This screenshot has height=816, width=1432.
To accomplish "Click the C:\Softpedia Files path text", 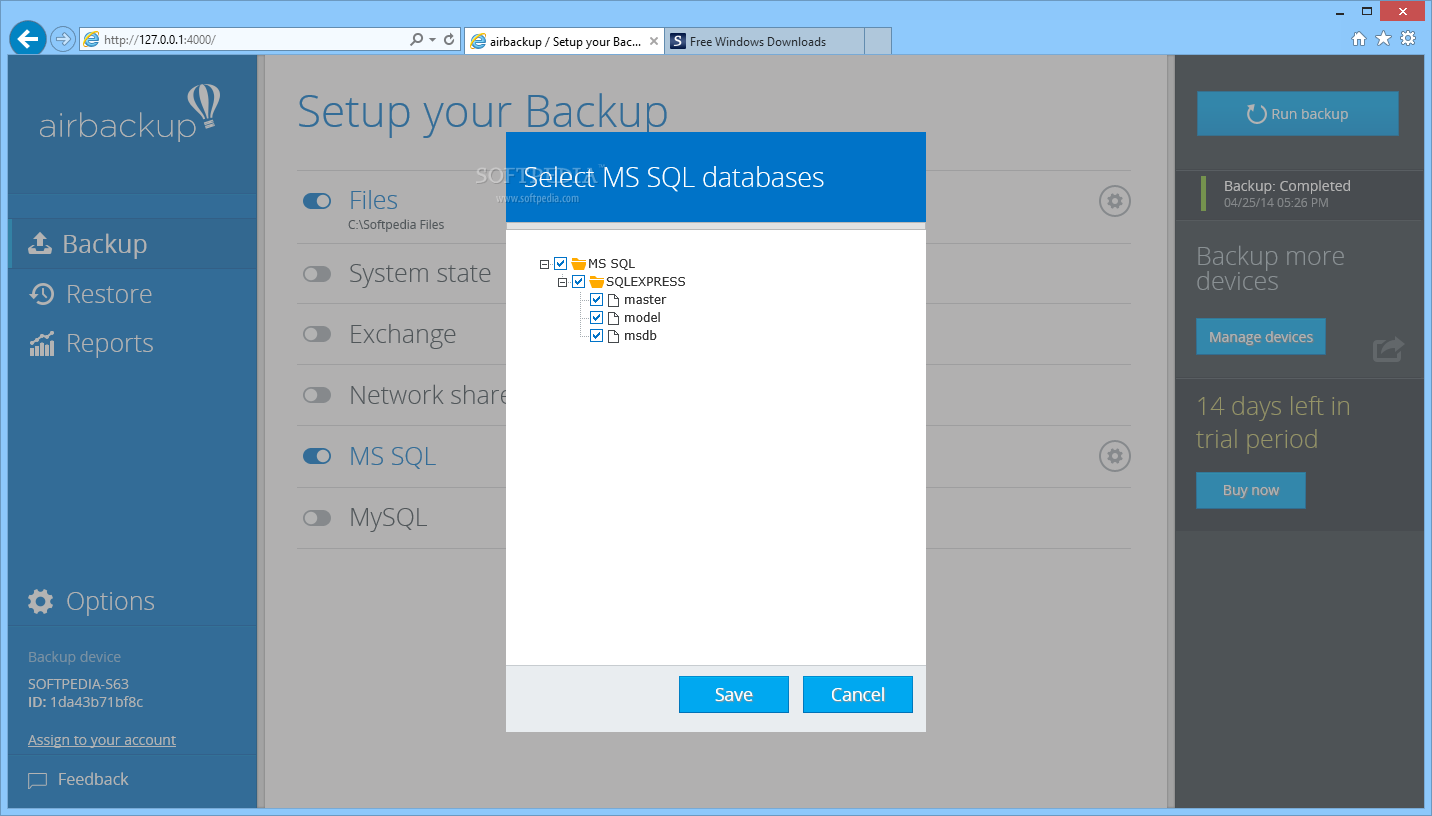I will click(x=396, y=225).
